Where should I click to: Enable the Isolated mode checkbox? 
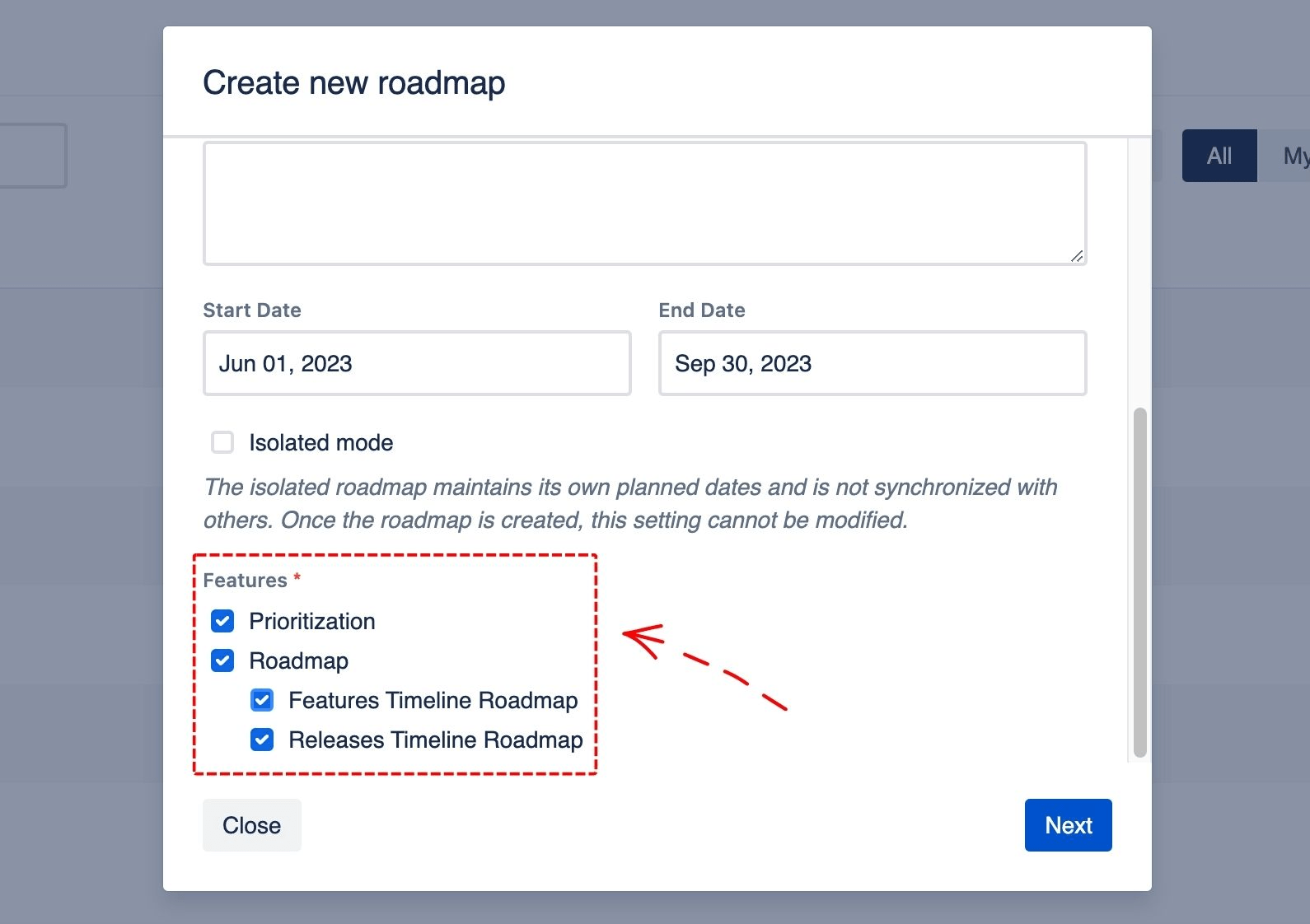(x=222, y=442)
